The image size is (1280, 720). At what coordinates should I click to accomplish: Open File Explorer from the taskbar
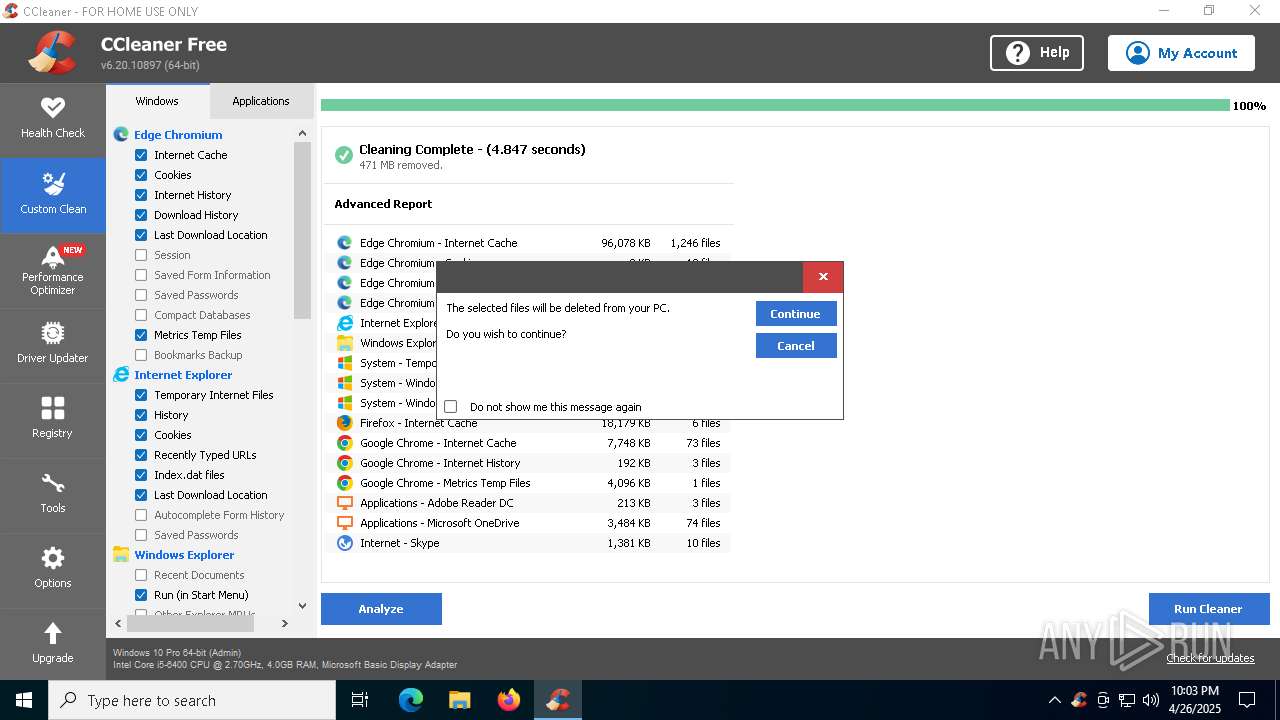click(460, 700)
